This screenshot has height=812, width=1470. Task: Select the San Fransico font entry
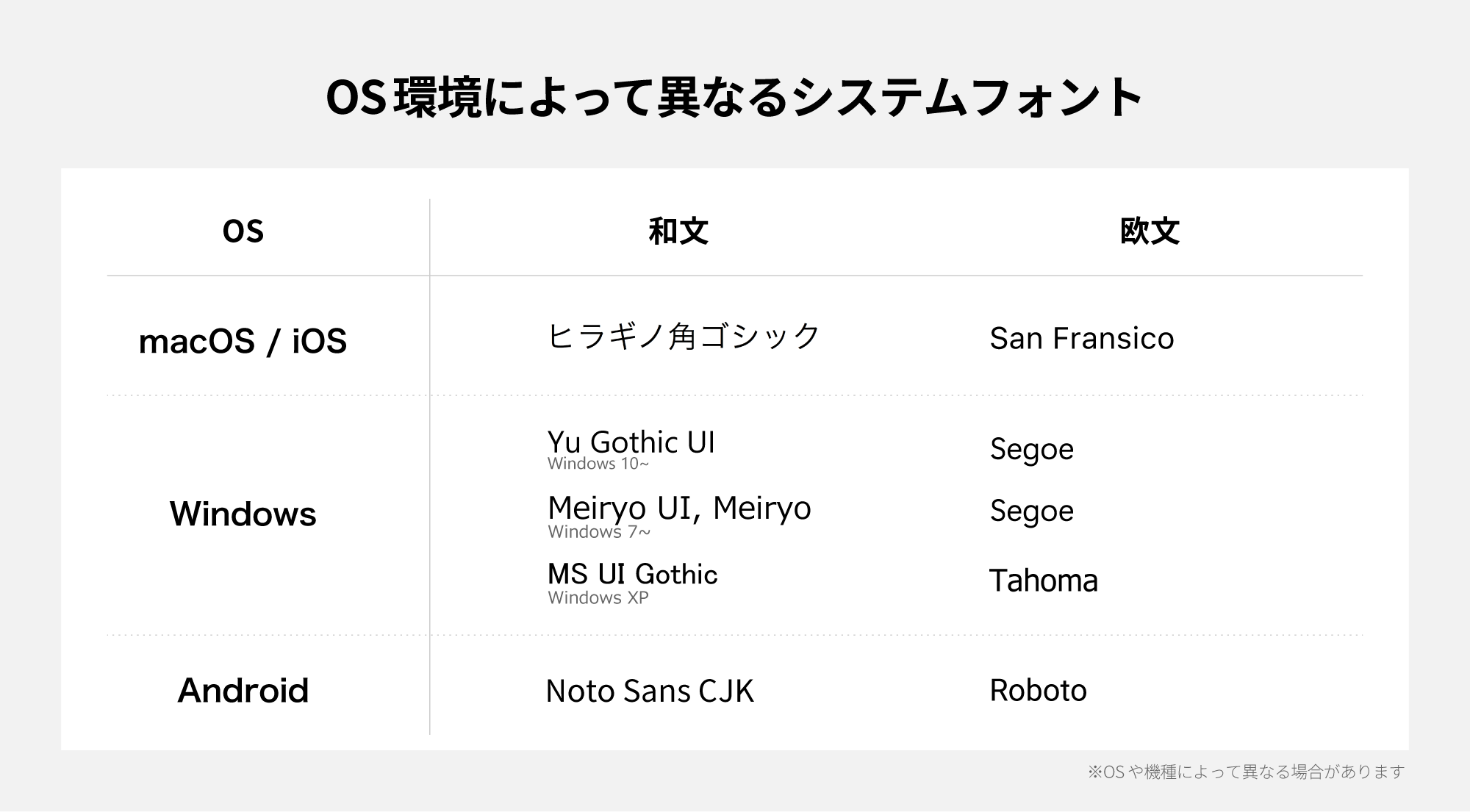pyautogui.click(x=1082, y=339)
